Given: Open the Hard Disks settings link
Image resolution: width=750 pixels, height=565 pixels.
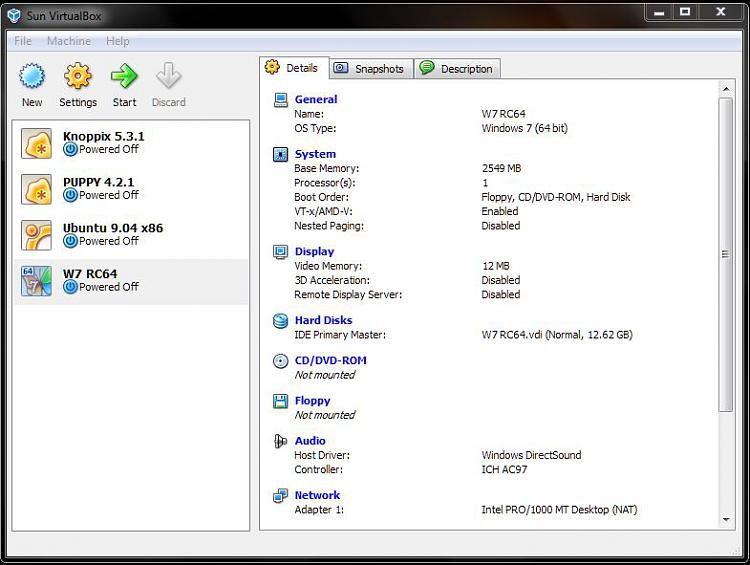Looking at the screenshot, I should click(x=323, y=321).
